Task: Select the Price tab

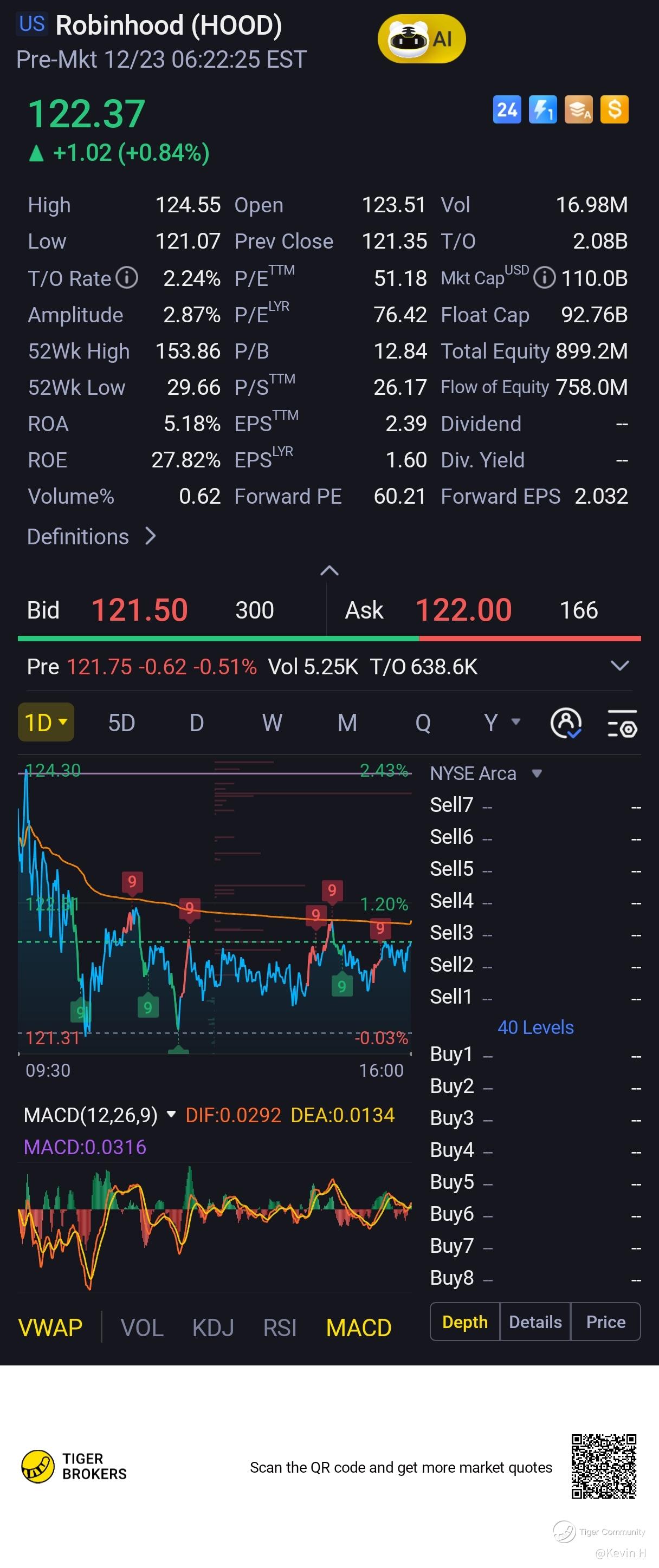Action: tap(605, 1322)
